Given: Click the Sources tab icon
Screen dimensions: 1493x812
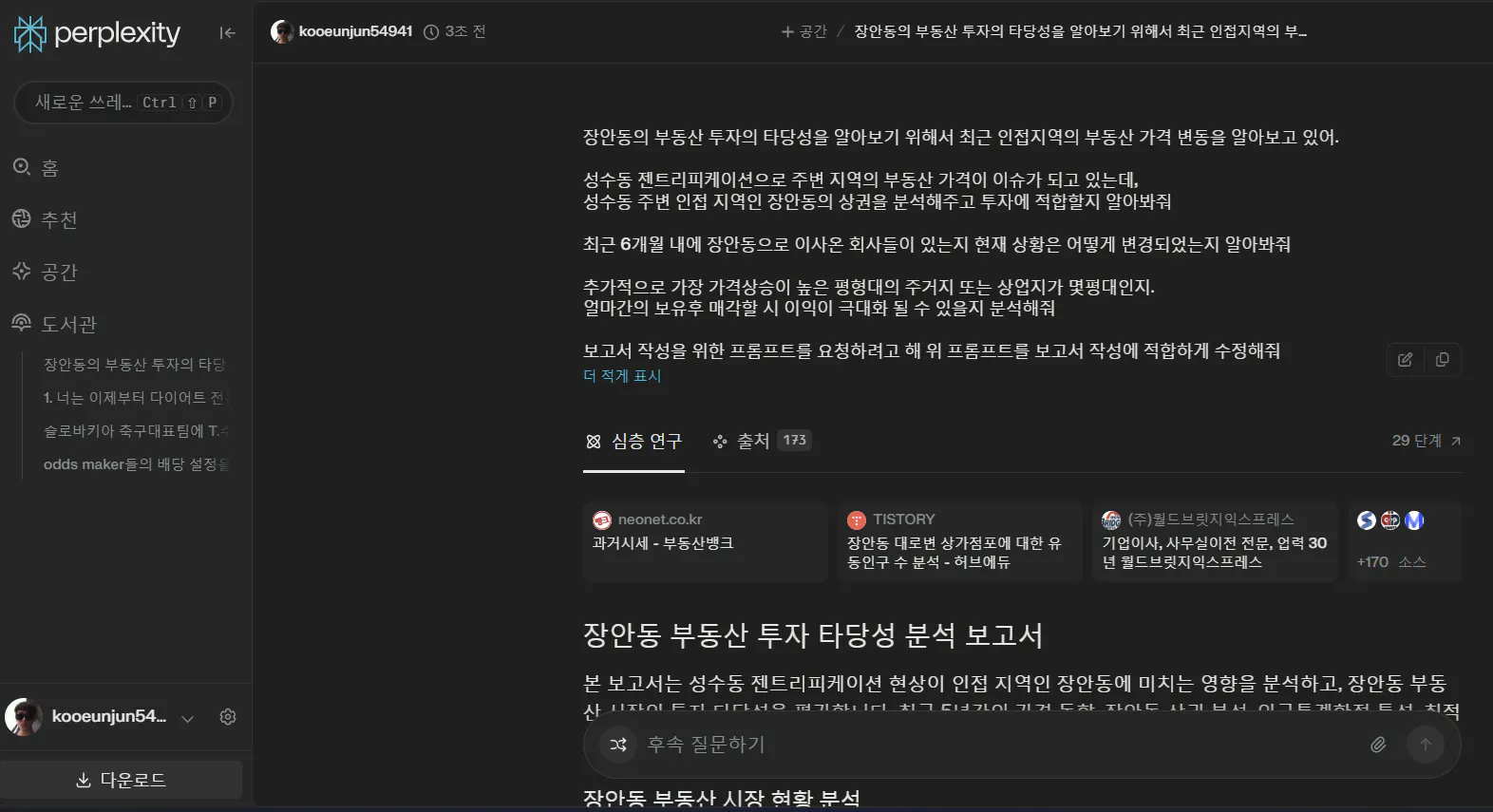Looking at the screenshot, I should 720,442.
